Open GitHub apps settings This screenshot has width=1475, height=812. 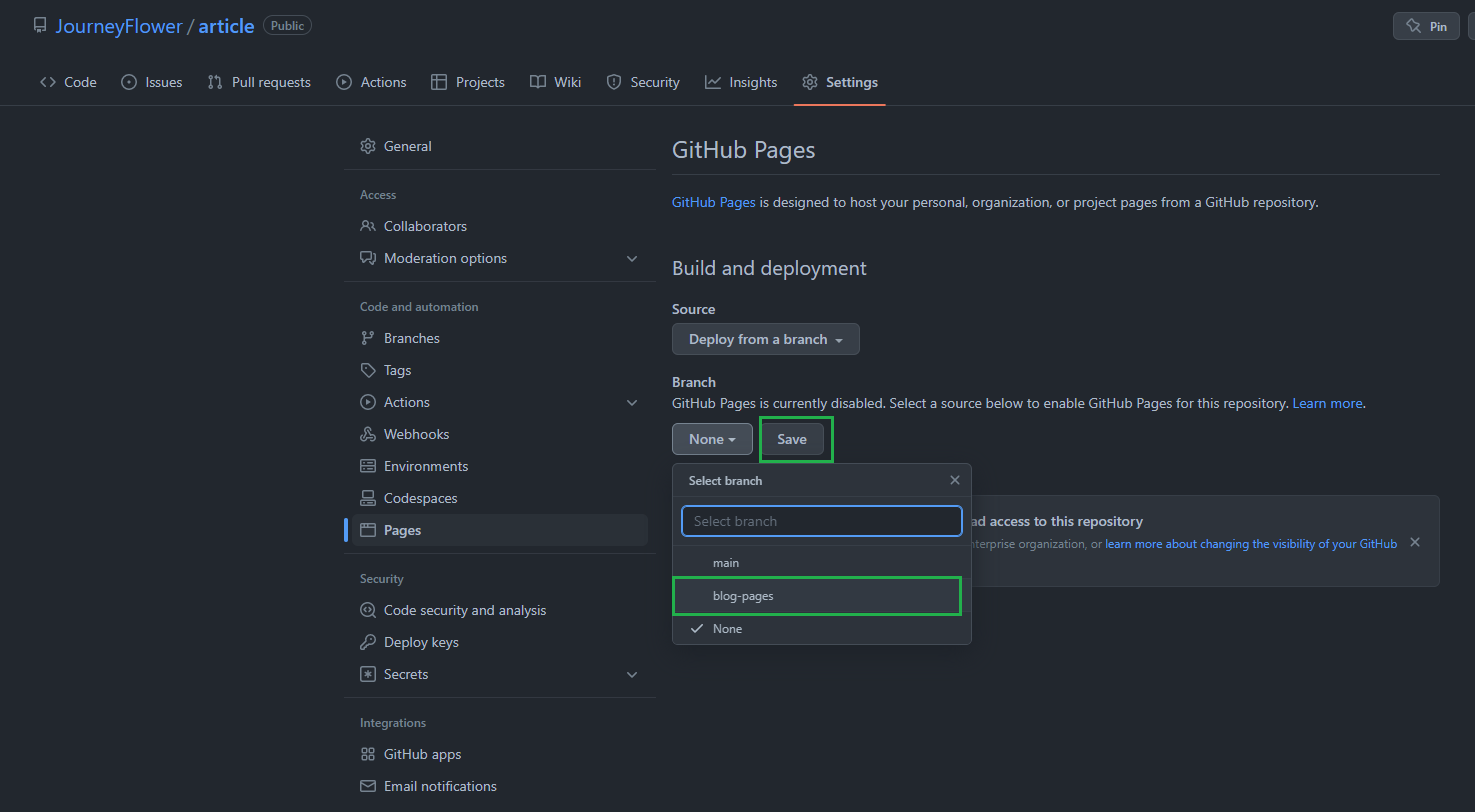(x=499, y=754)
